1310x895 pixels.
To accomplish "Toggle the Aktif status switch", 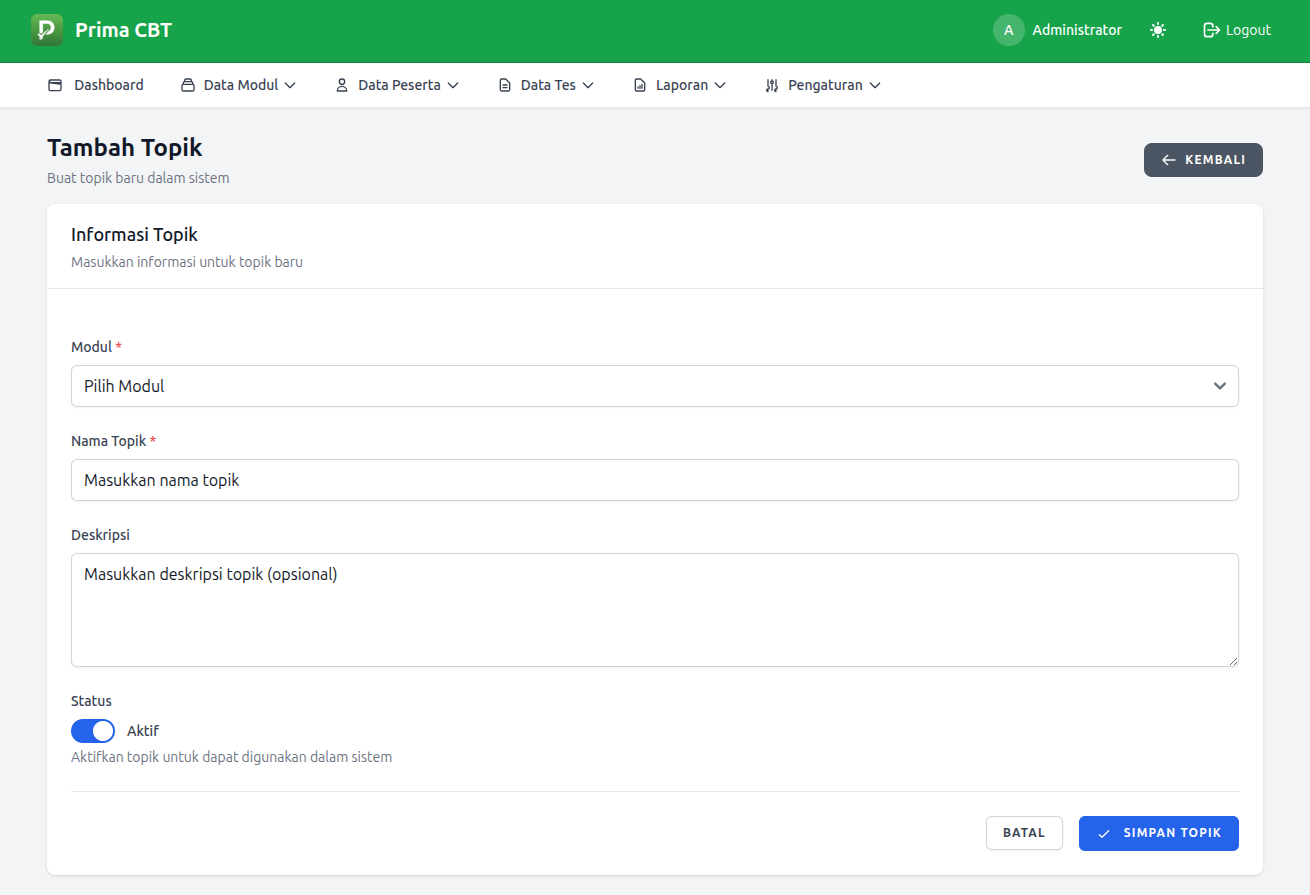I will pos(93,731).
